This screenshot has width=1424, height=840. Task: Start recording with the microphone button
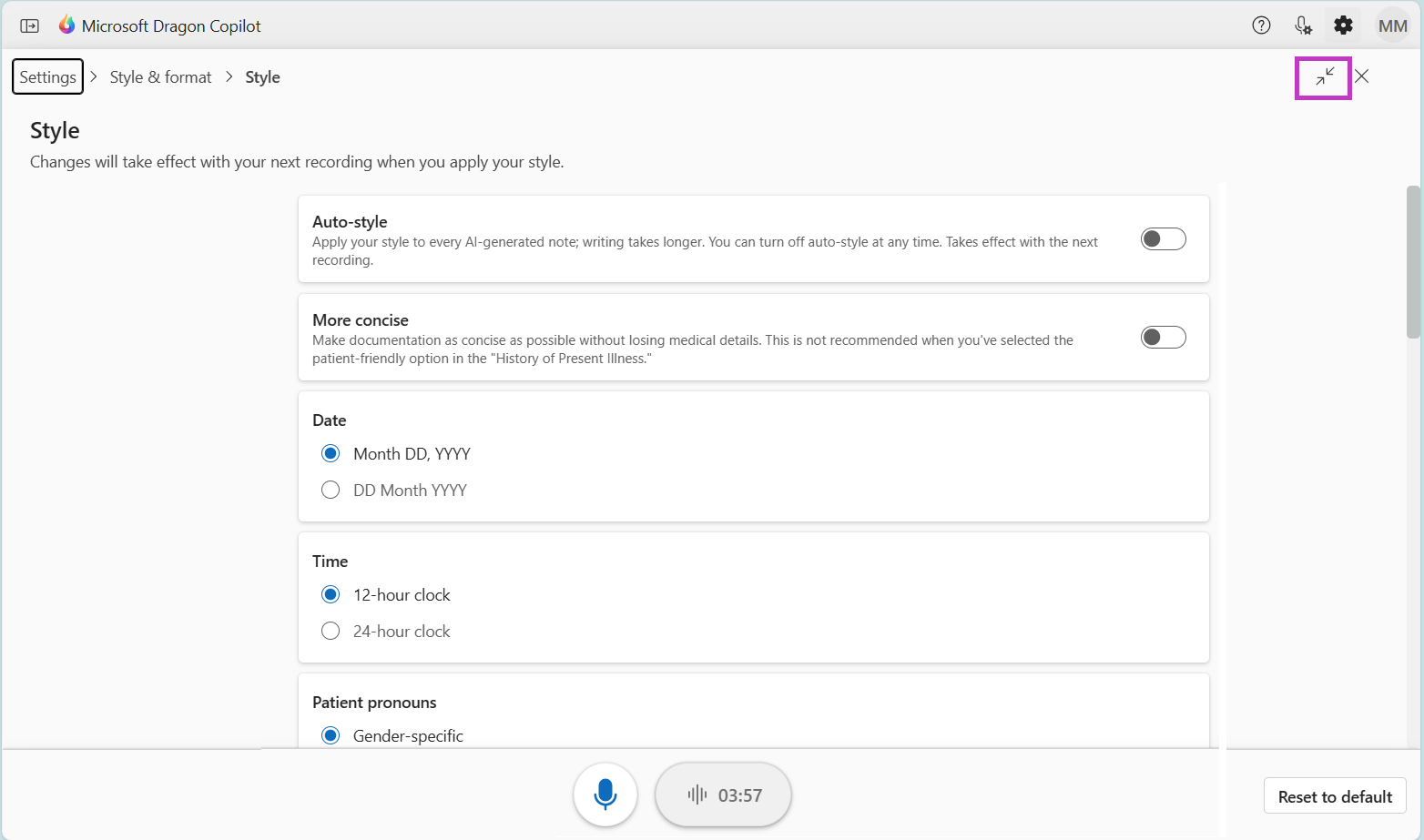click(605, 794)
